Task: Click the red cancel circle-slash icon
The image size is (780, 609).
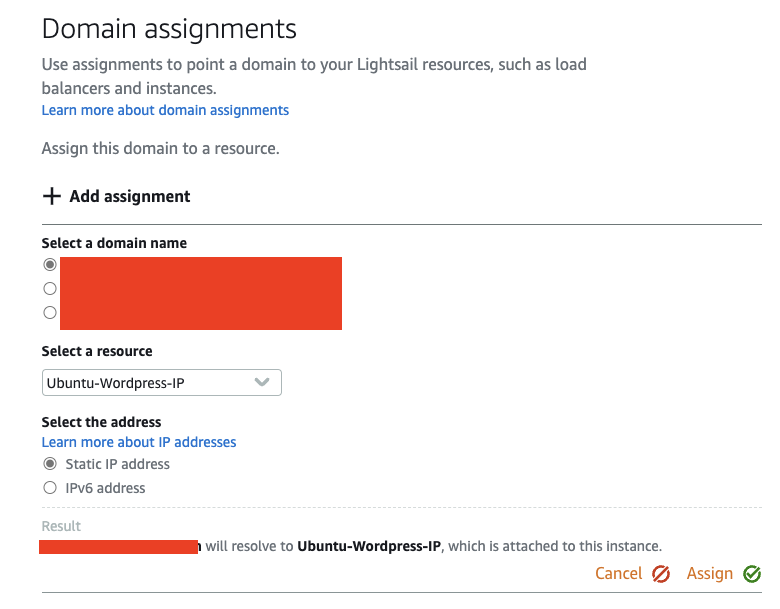Action: coord(661,574)
